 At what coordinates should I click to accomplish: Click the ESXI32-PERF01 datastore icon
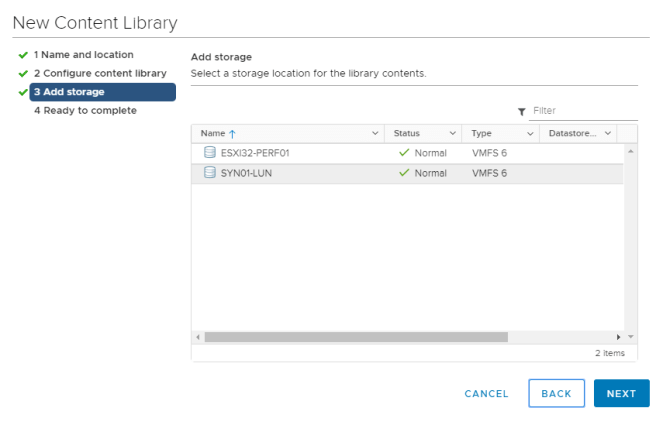pos(210,153)
